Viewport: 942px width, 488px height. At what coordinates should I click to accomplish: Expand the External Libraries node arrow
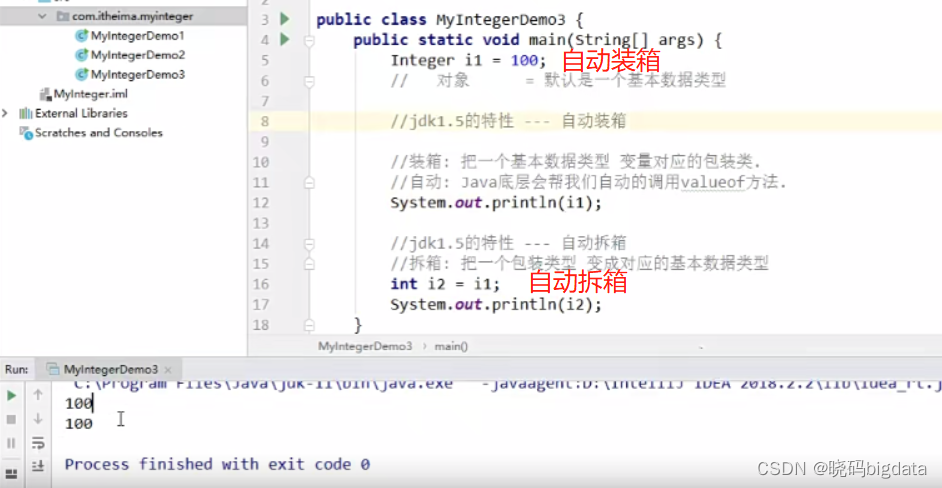tap(5, 113)
